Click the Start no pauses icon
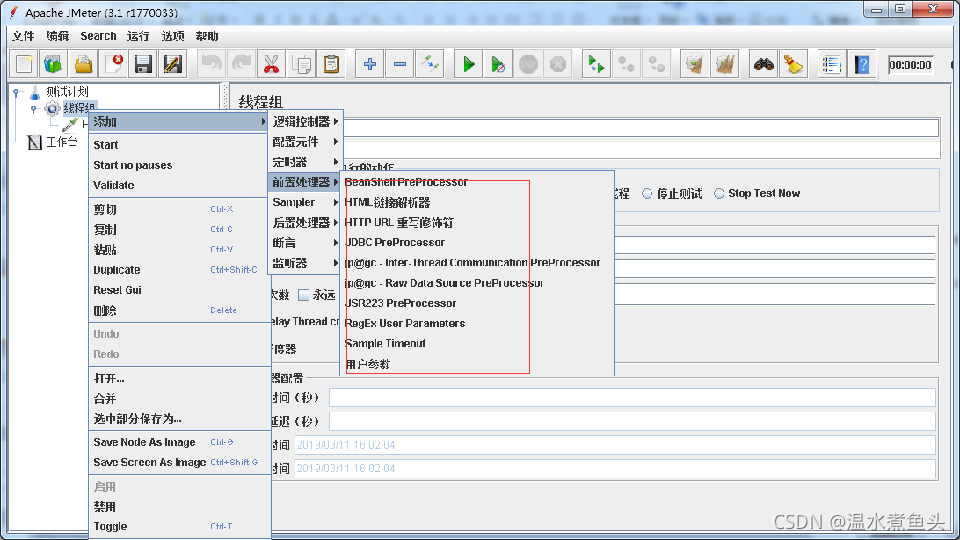The image size is (960, 540). [498, 64]
